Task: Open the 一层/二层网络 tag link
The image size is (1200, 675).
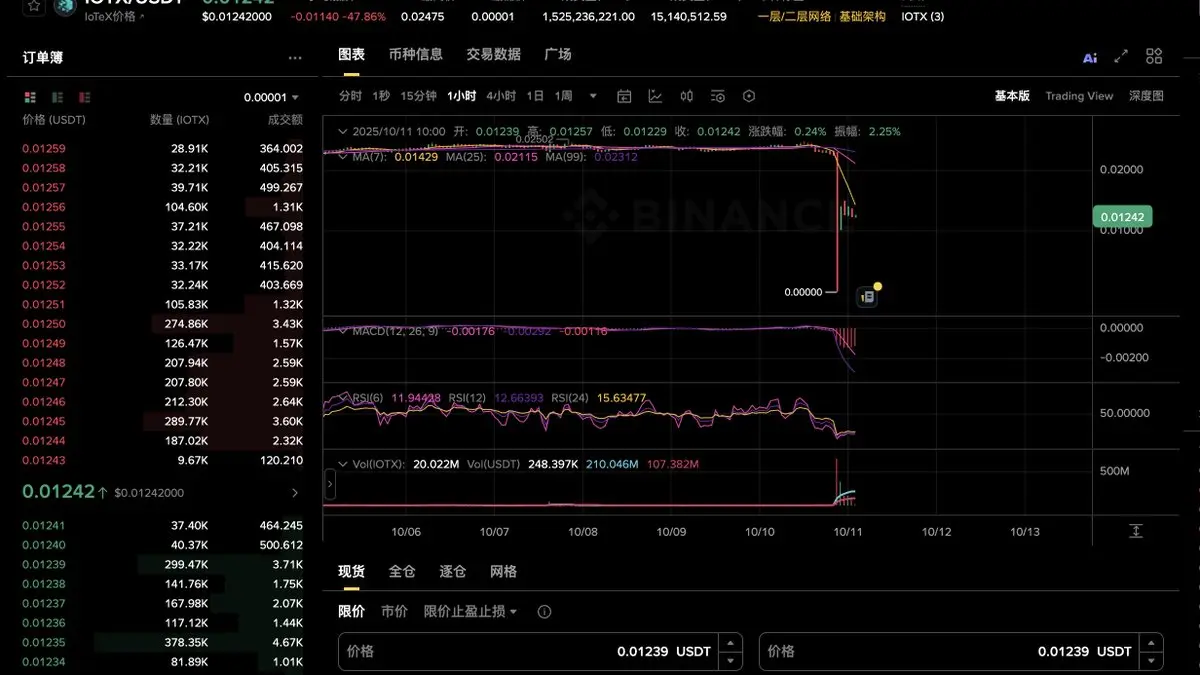Action: point(795,16)
